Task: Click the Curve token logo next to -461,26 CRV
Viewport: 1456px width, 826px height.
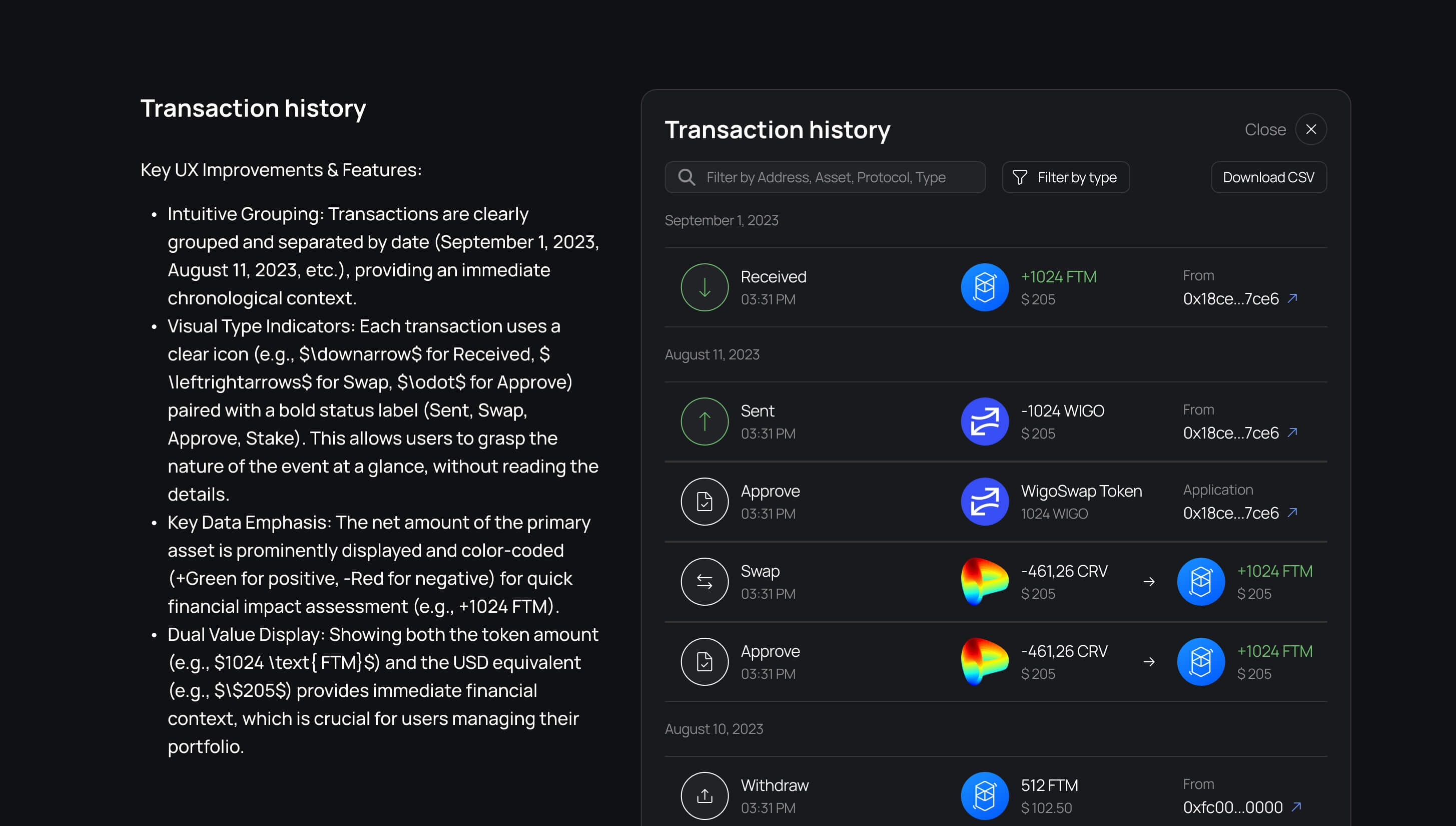Action: [x=984, y=582]
